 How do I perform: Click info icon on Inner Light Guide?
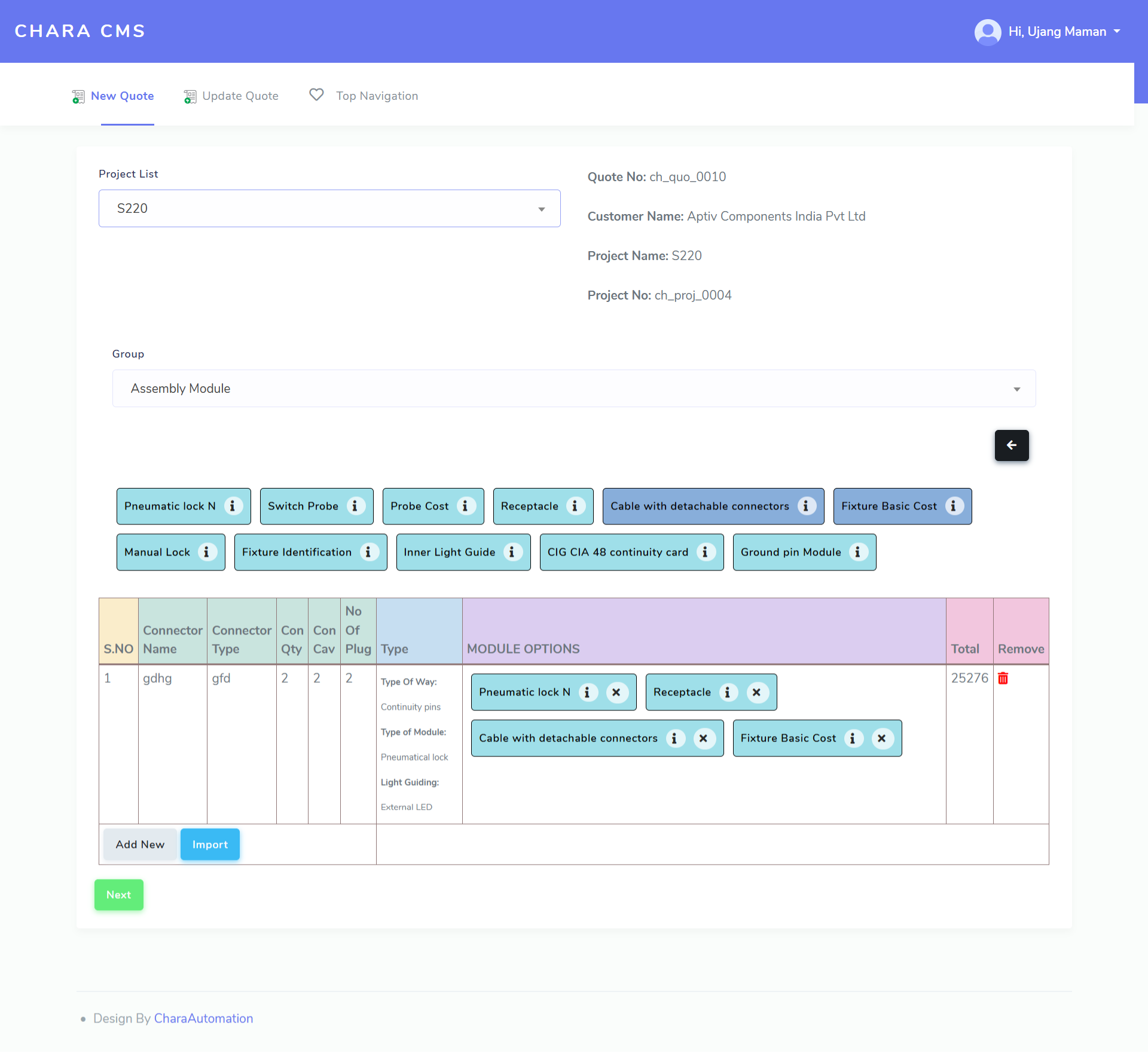point(512,553)
